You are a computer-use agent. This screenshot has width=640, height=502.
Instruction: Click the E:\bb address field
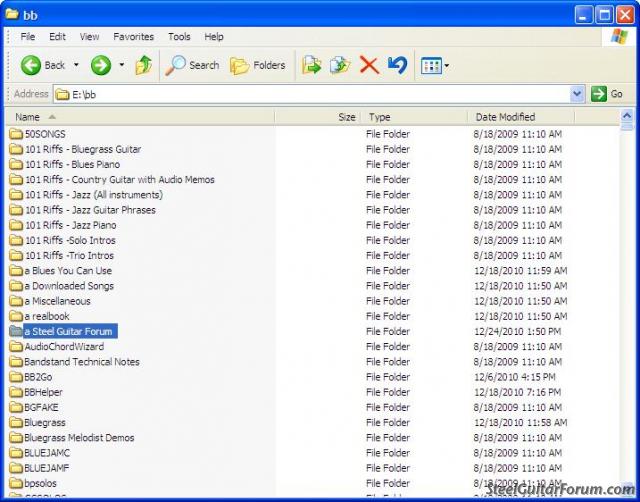coord(300,93)
